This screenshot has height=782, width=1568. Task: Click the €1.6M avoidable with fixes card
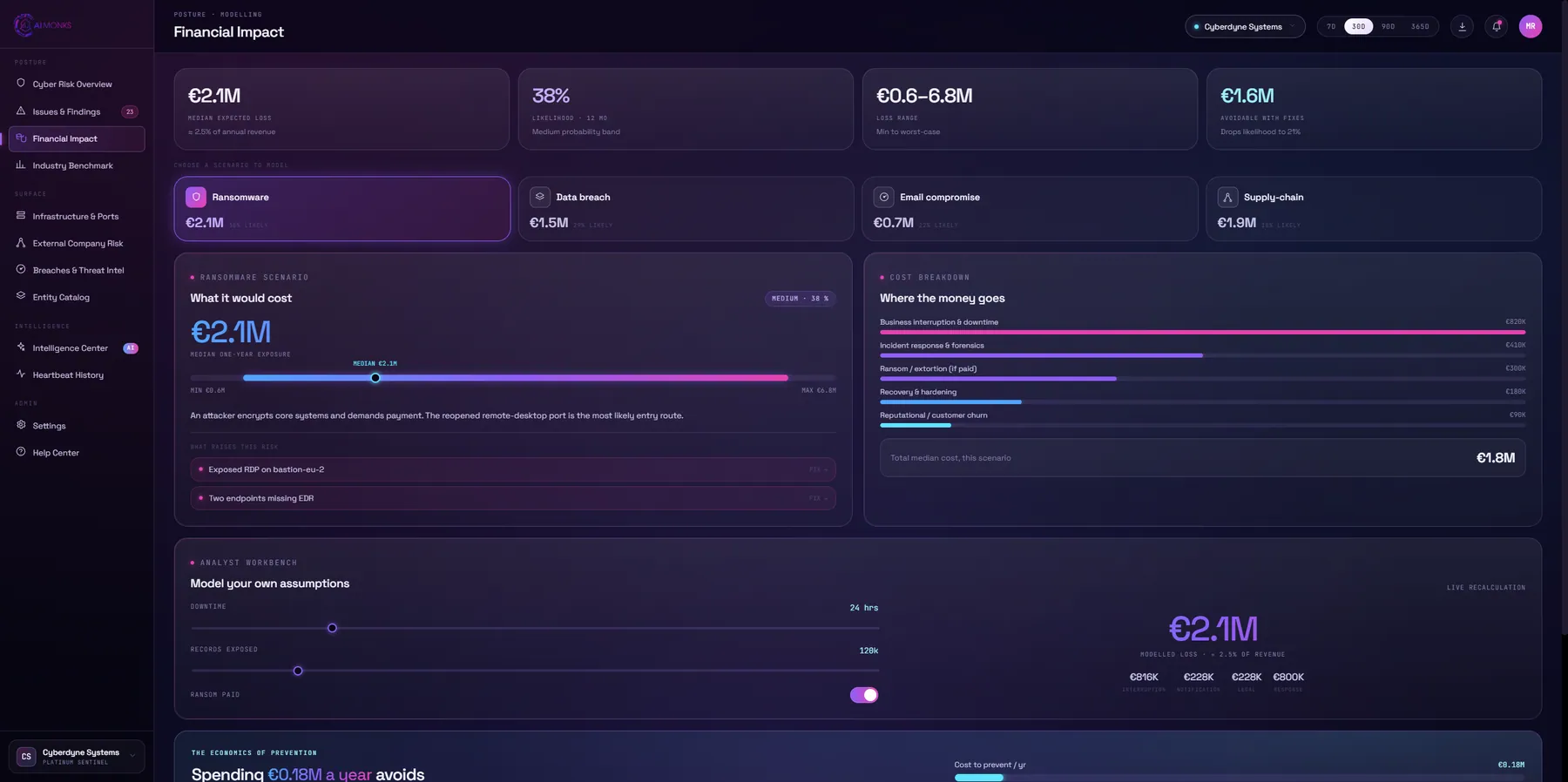click(x=1374, y=109)
